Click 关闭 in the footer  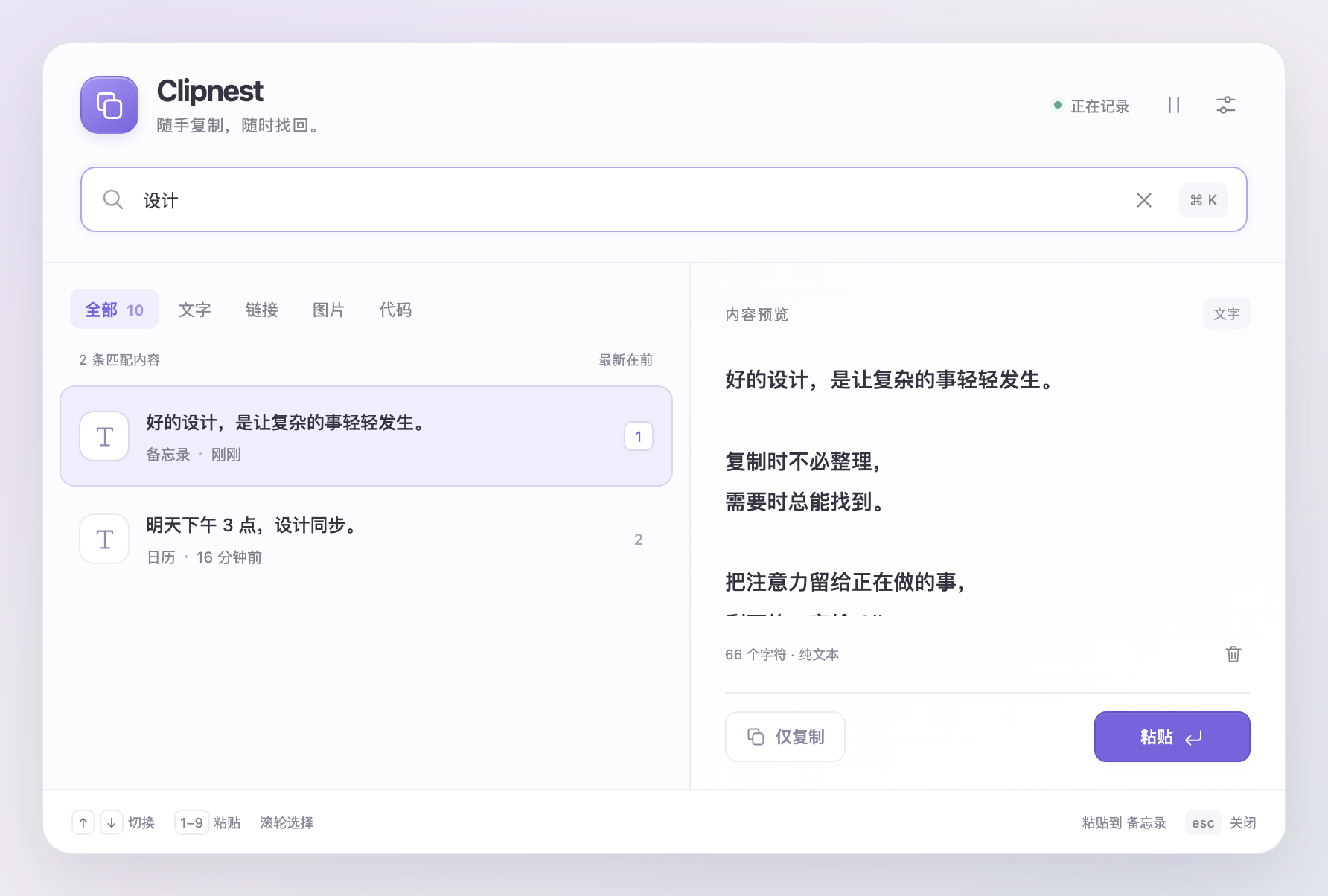(1242, 822)
